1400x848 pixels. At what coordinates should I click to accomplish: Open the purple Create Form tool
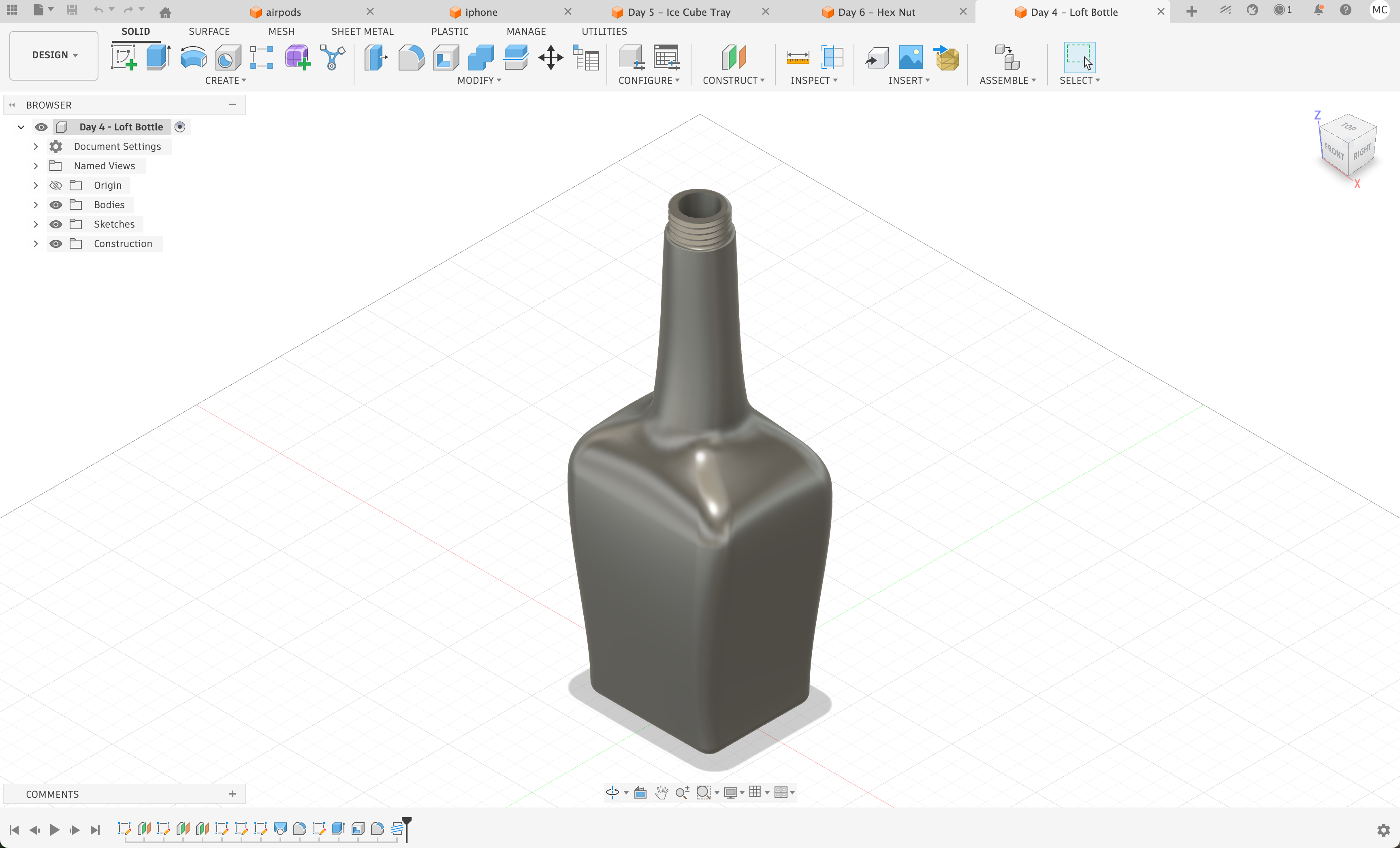(297, 58)
